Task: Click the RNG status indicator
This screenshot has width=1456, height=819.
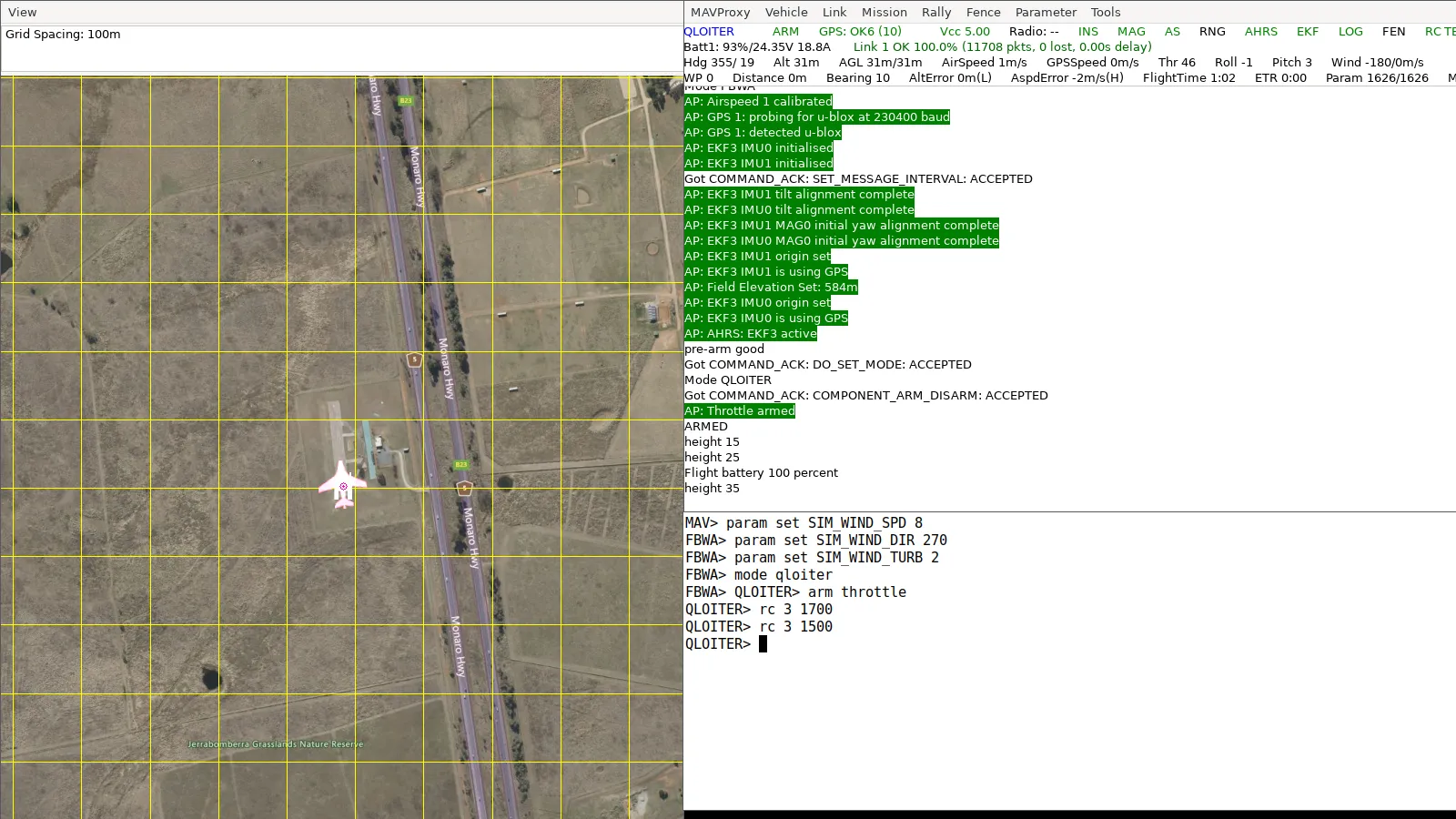Action: tap(1212, 32)
